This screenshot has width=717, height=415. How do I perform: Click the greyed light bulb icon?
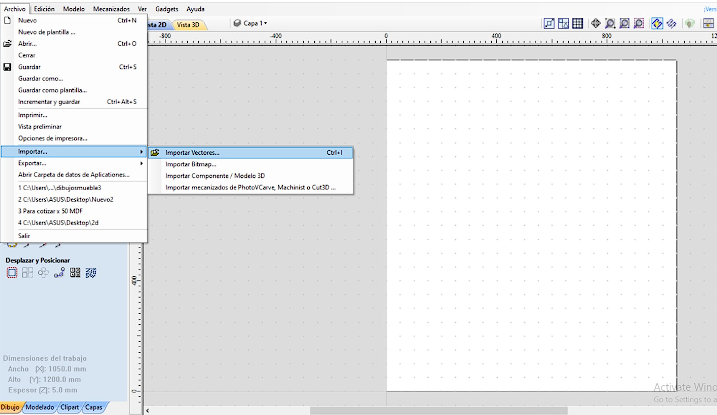coord(690,23)
